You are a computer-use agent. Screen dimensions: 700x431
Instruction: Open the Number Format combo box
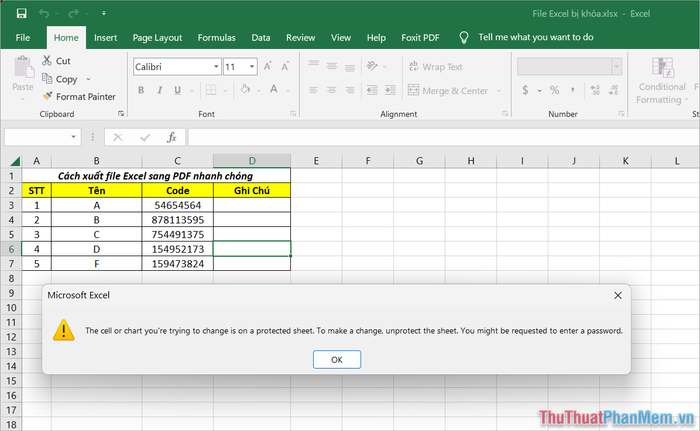[x=569, y=67]
